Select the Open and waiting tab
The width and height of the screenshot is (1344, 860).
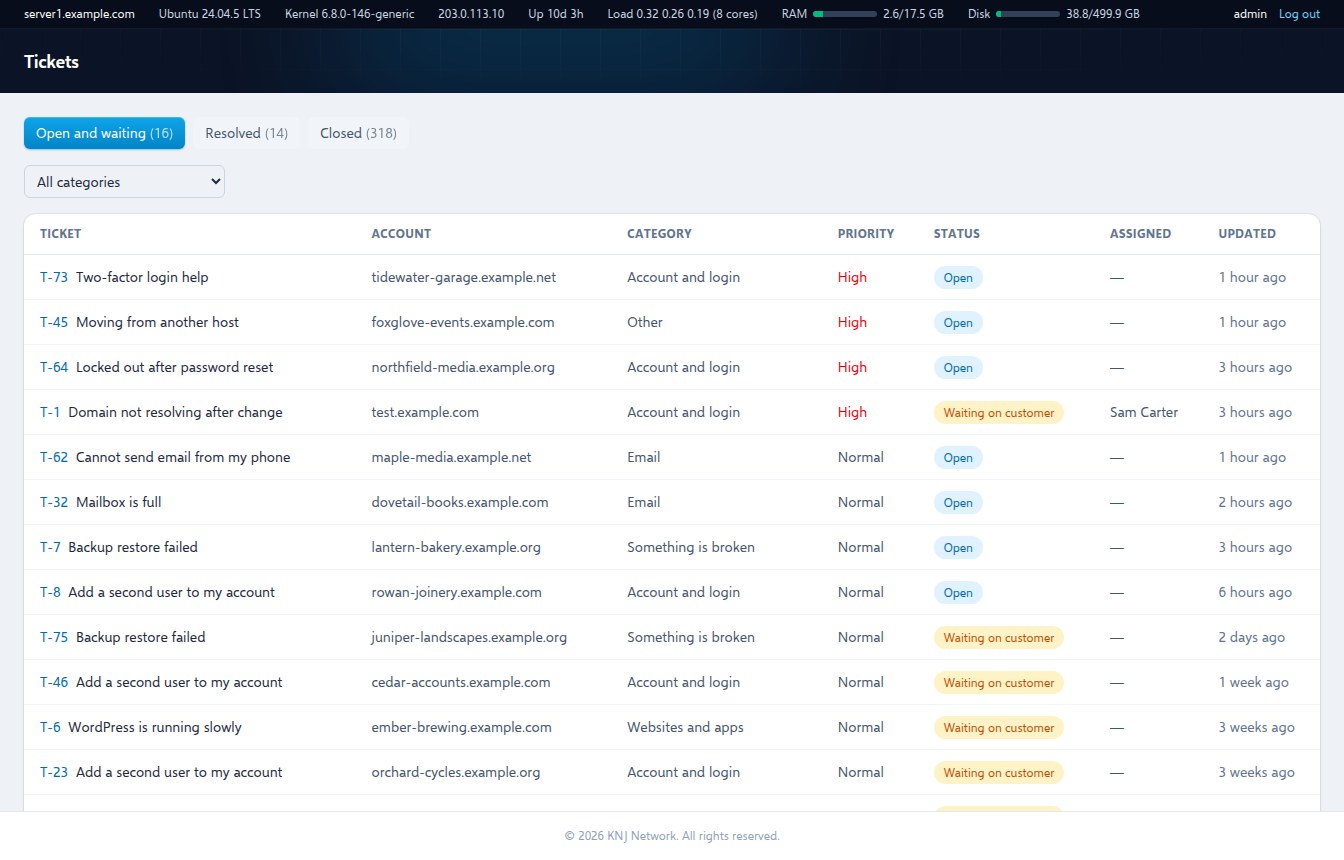coord(104,133)
